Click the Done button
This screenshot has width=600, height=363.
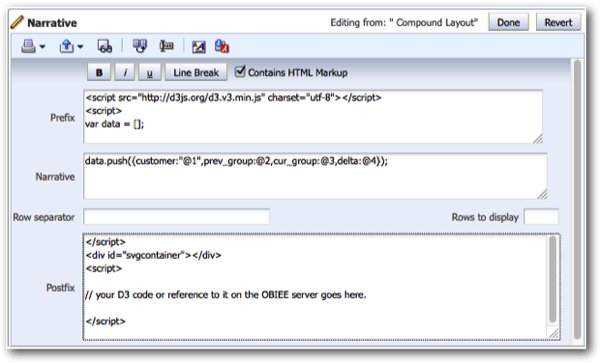click(508, 22)
